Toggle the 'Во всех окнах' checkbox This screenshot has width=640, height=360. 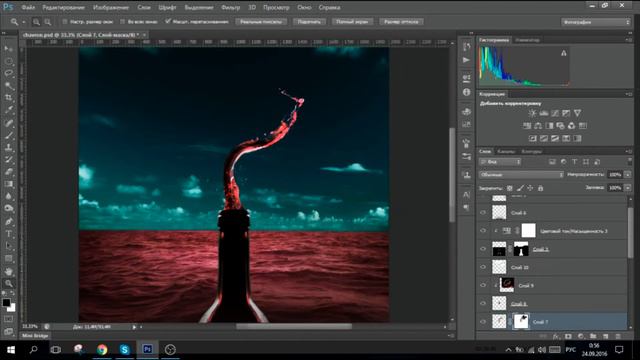click(x=122, y=22)
